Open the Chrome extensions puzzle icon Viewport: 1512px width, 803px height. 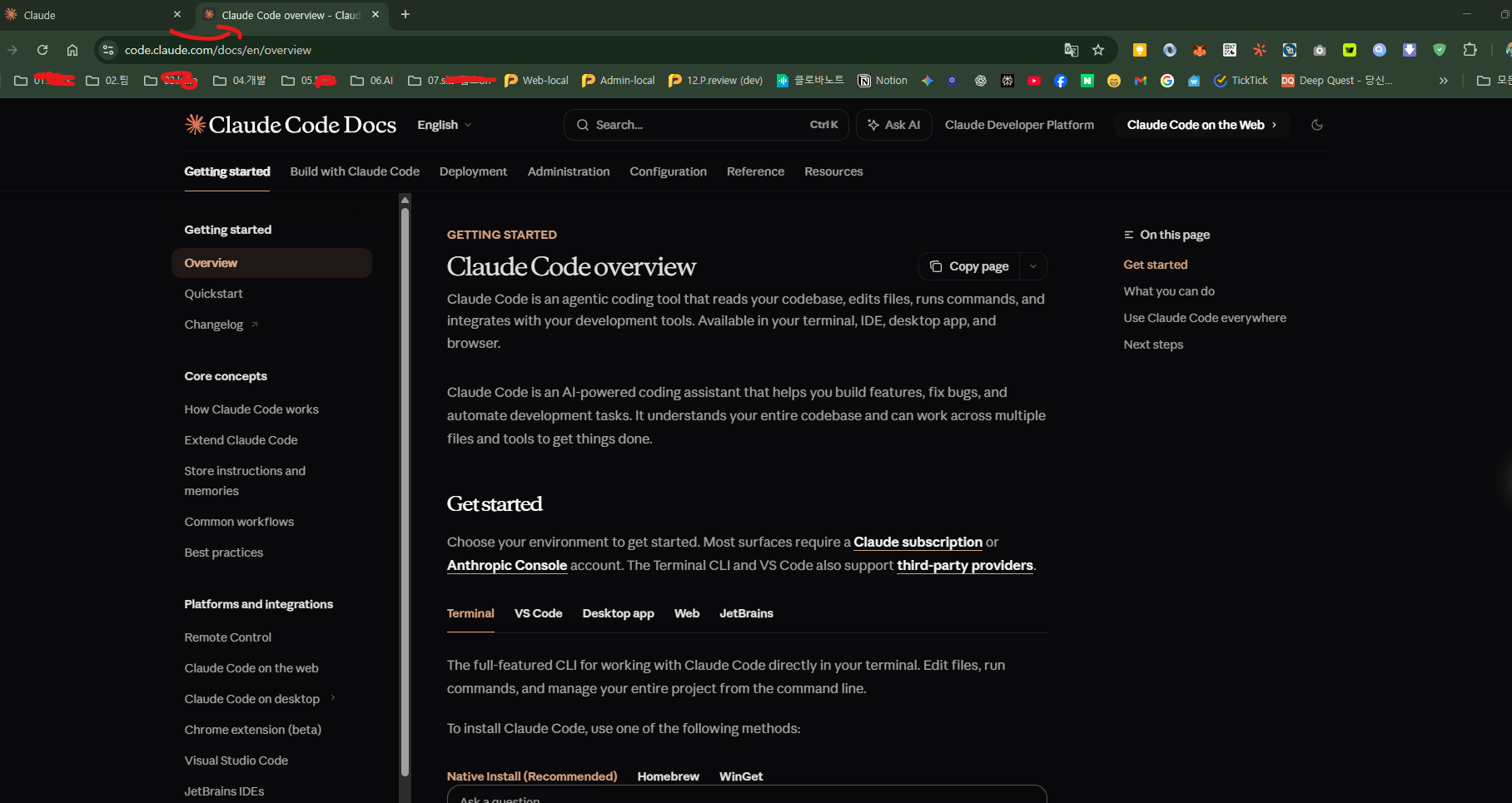pos(1470,50)
